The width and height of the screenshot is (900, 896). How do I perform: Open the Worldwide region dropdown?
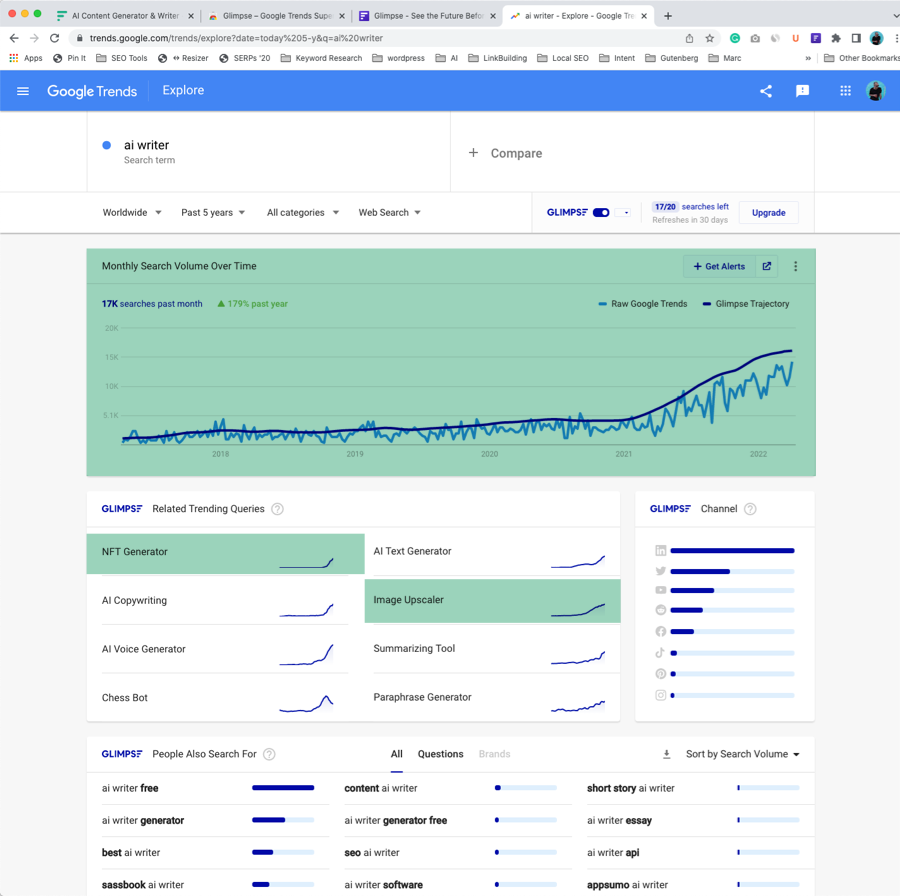132,212
